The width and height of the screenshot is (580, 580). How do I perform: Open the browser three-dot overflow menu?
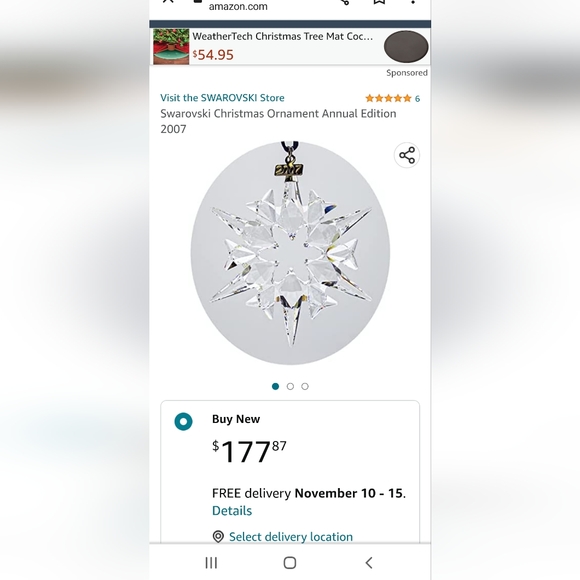[413, 1]
